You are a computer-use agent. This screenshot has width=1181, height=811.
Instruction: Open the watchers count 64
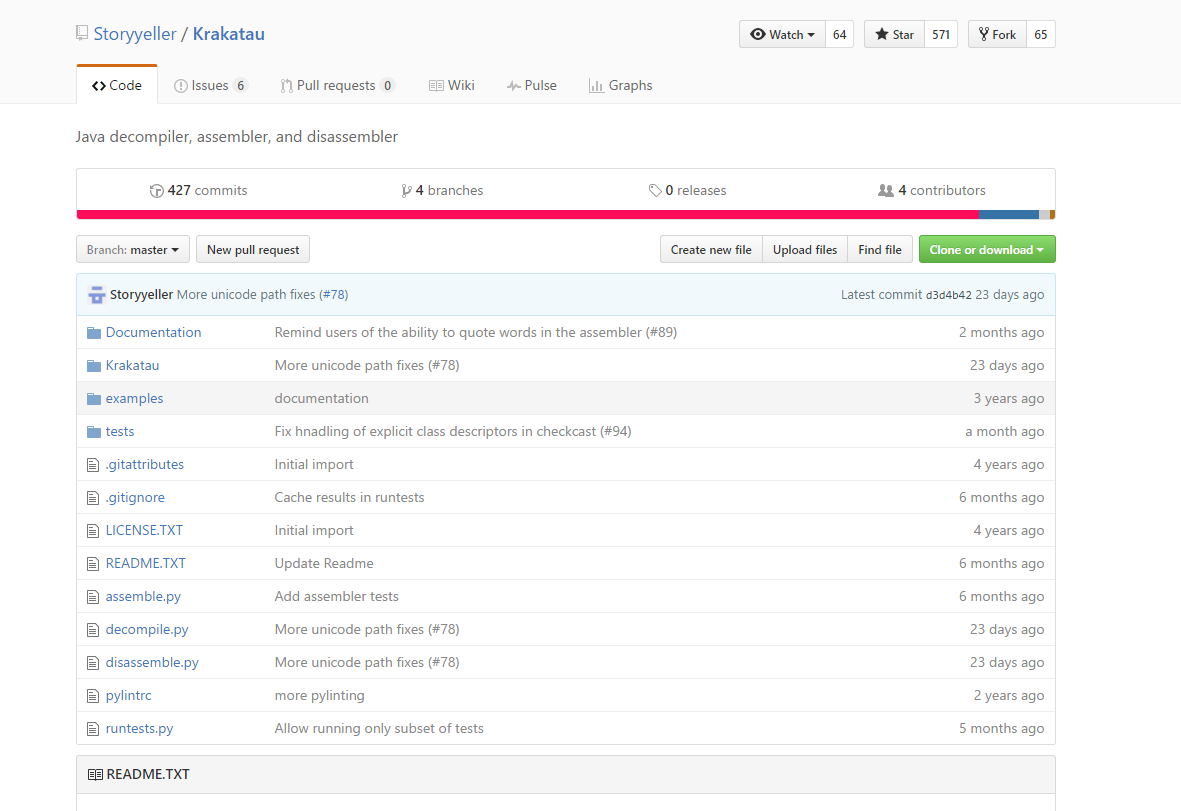tap(840, 35)
